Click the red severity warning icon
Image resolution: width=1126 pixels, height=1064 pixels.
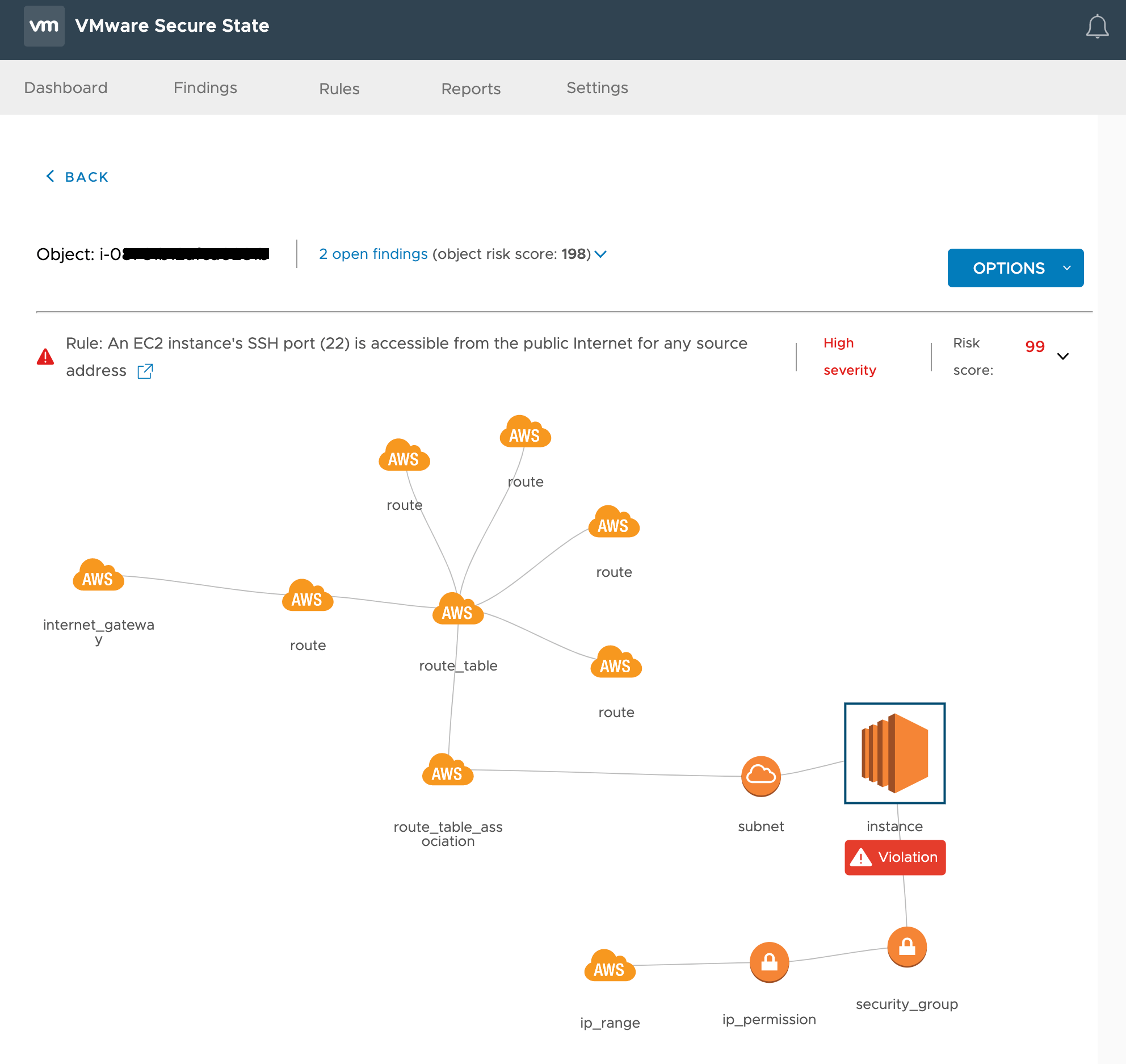45,356
